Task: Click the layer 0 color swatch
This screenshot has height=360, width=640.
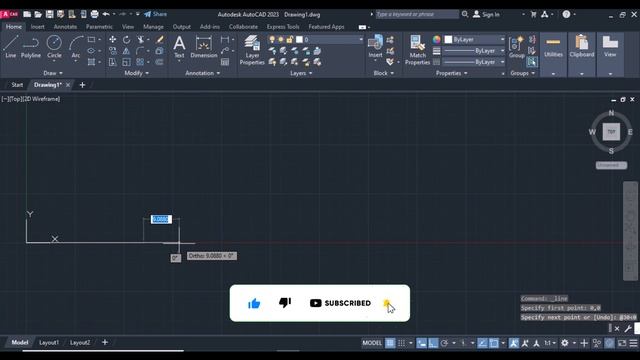Action: (299, 40)
